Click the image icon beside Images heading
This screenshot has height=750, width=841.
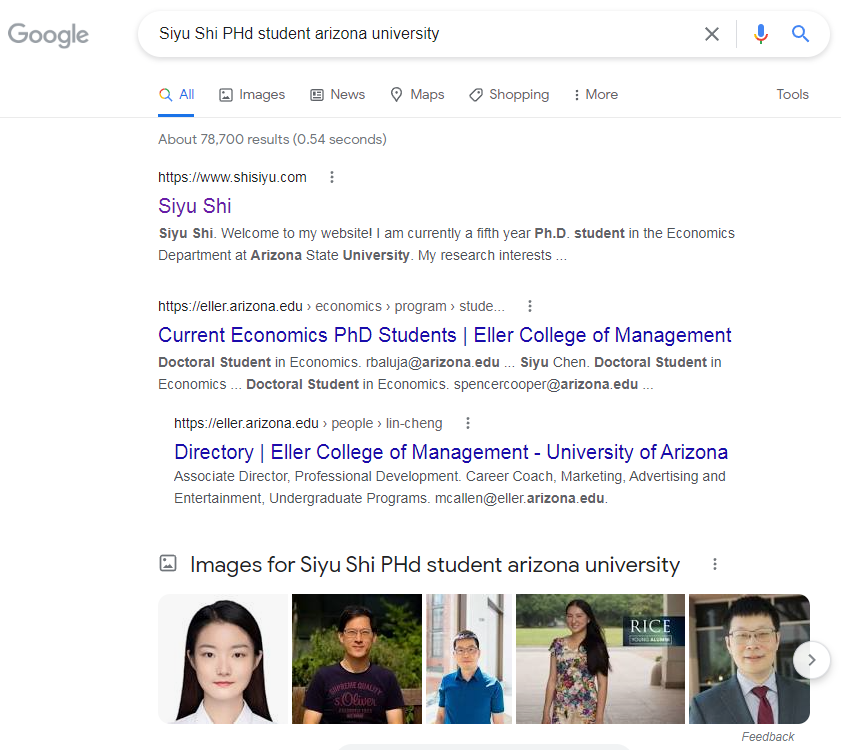point(168,563)
